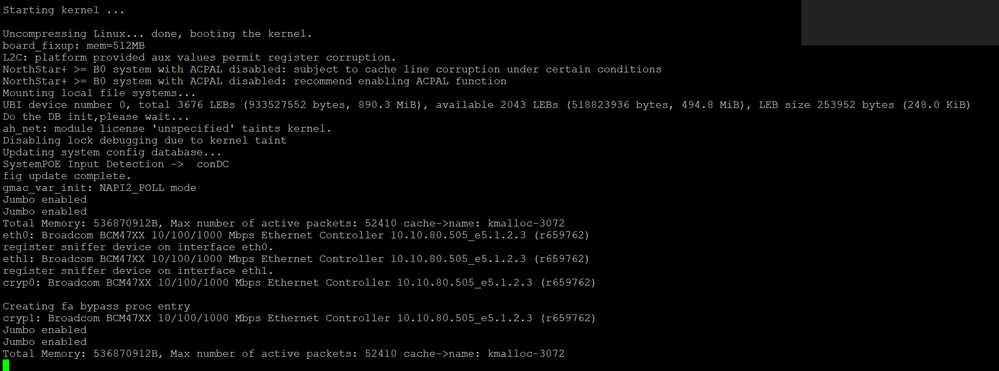Click the green terminal cursor block

pos(6,365)
